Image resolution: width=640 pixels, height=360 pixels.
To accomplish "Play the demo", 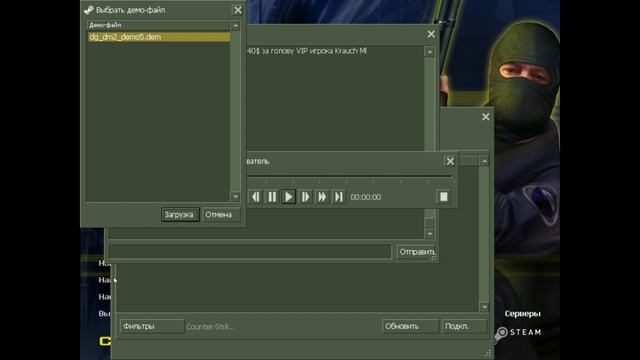I will click(x=289, y=197).
